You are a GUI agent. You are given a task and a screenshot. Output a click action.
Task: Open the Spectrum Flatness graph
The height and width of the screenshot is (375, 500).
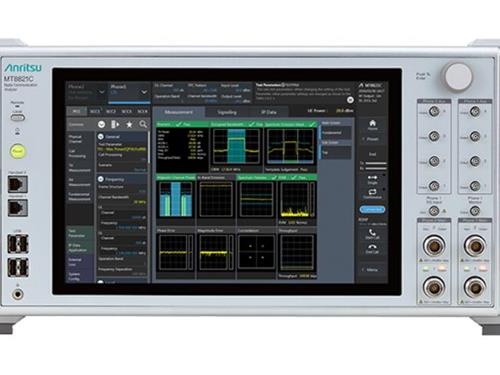tap(256, 200)
